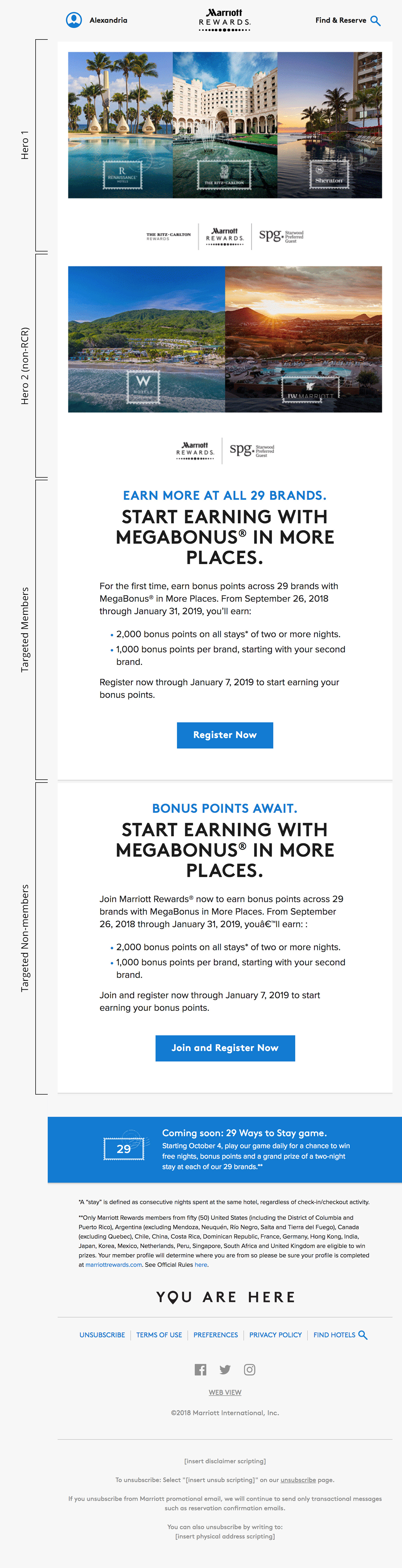Open the Instagram social icon
The width and height of the screenshot is (402, 1568).
[250, 1369]
